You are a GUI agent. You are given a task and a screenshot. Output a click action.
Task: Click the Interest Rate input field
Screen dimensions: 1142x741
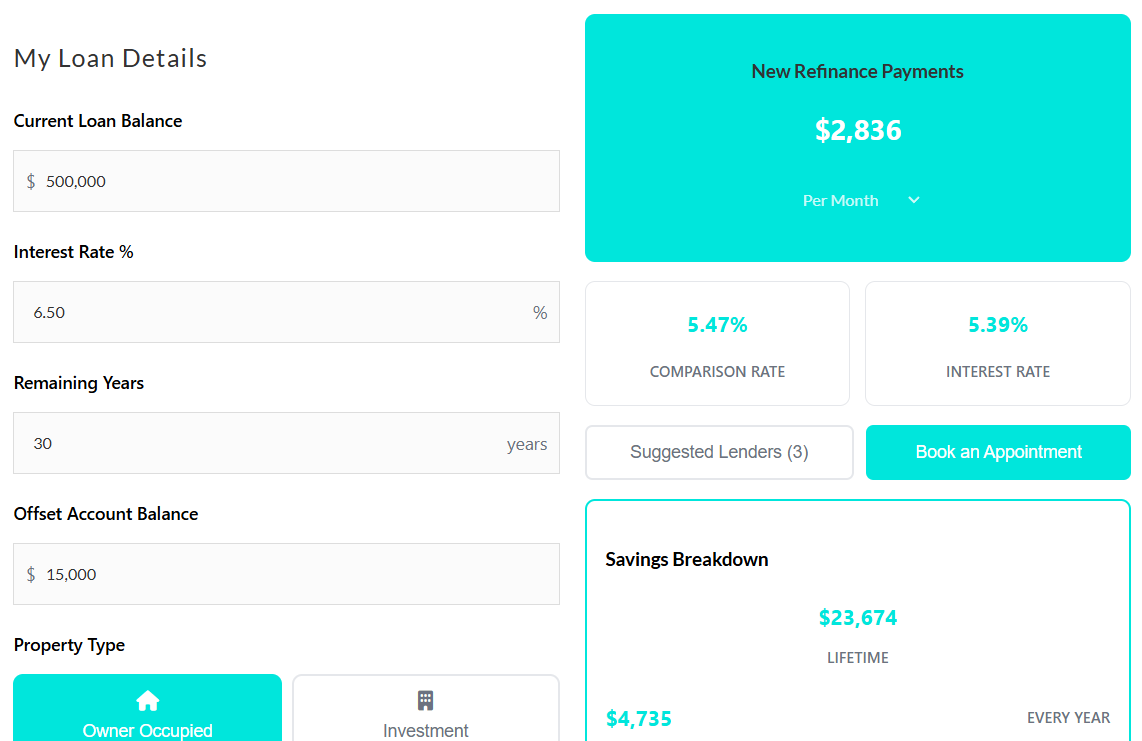click(286, 312)
